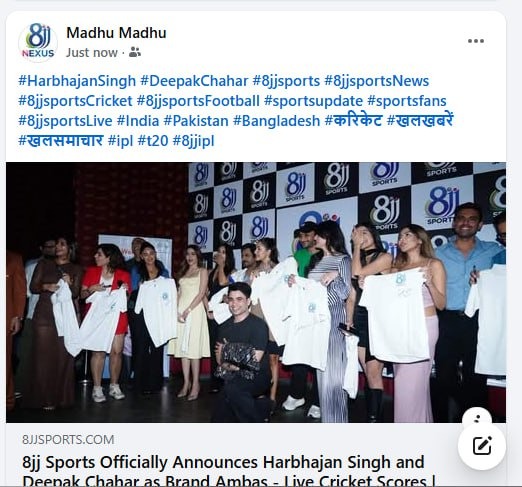This screenshot has height=487, width=522.
Task: Open the #Bangladesh hashtag
Action: (276, 121)
